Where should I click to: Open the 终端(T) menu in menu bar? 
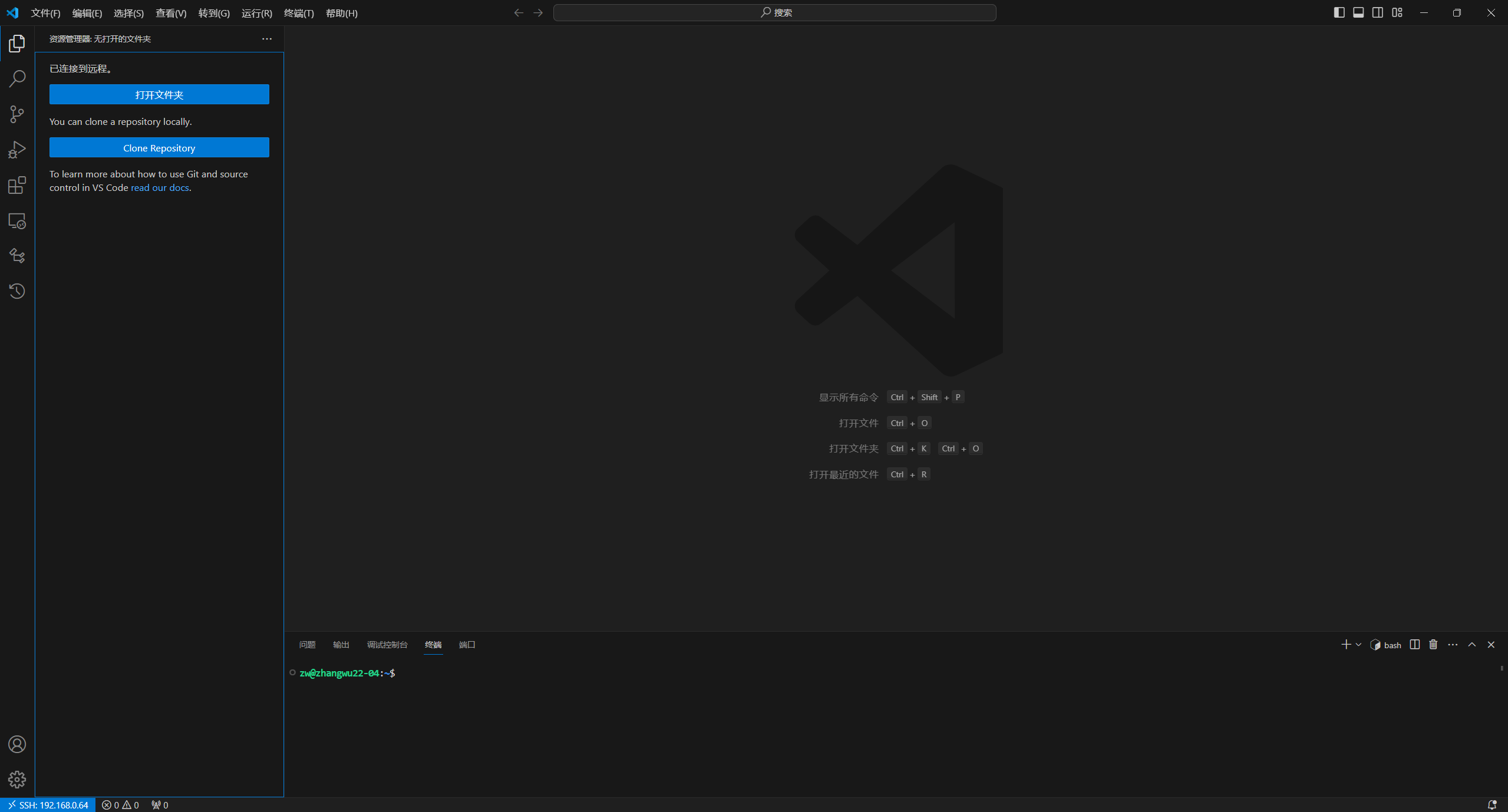pyautogui.click(x=299, y=13)
